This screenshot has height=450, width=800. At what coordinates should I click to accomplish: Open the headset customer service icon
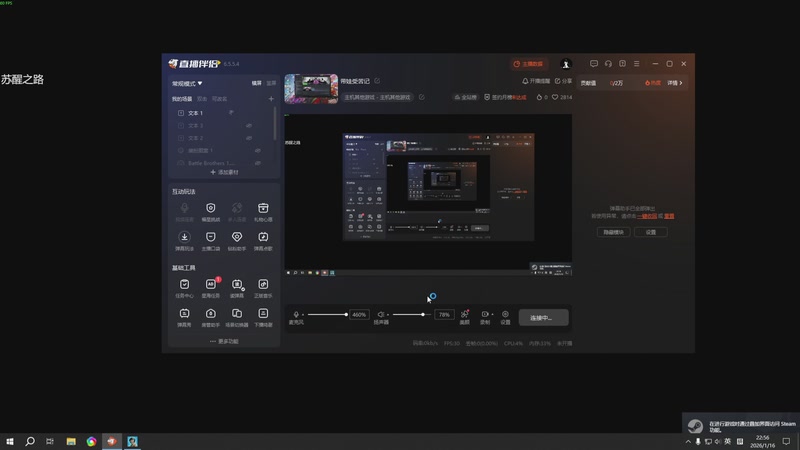click(608, 64)
